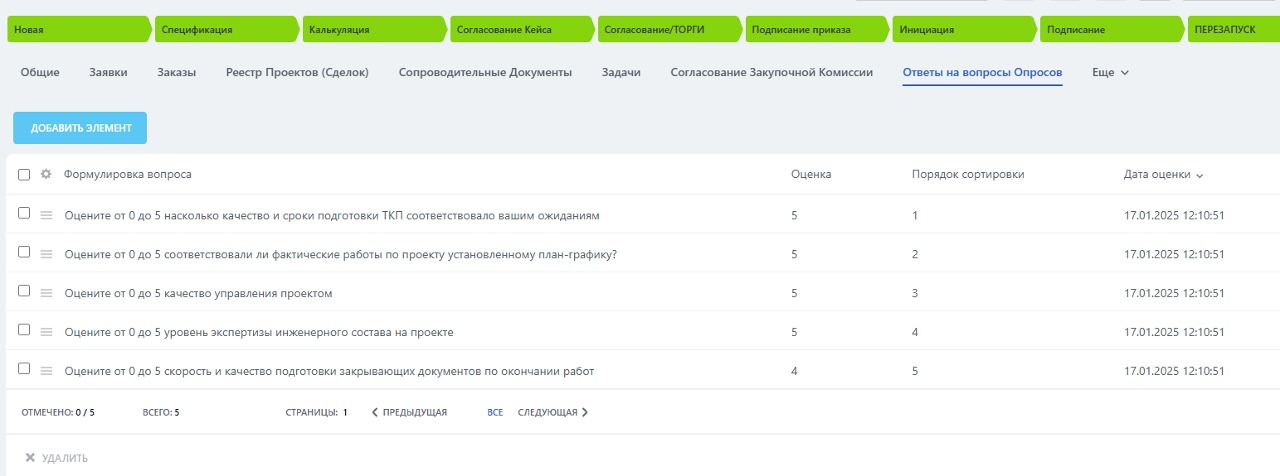The height and width of the screenshot is (476, 1280).
Task: Click the Удалить button
Action: coord(56,458)
